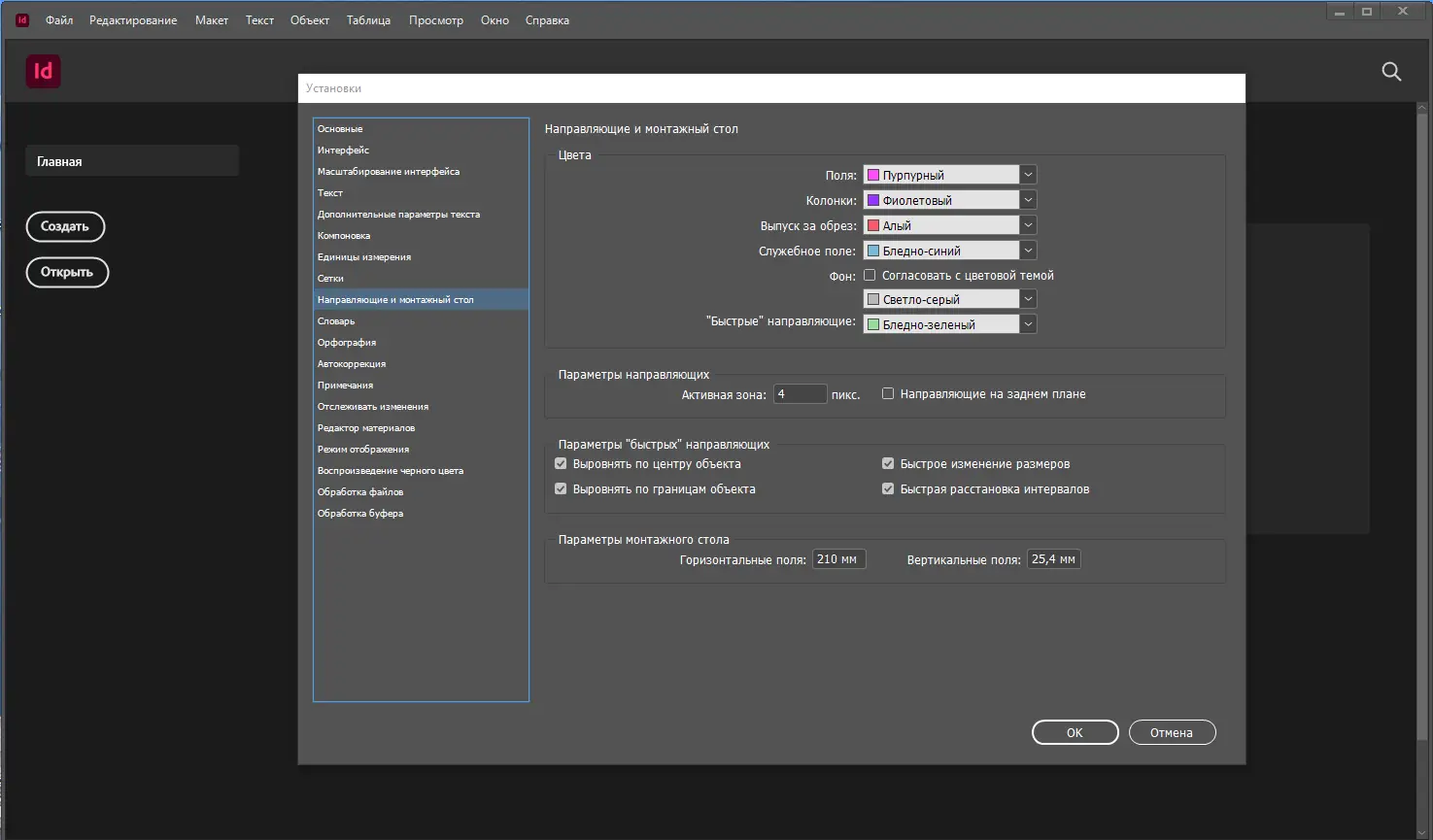Select 'Компоновка' category
The image size is (1433, 840).
422,236
